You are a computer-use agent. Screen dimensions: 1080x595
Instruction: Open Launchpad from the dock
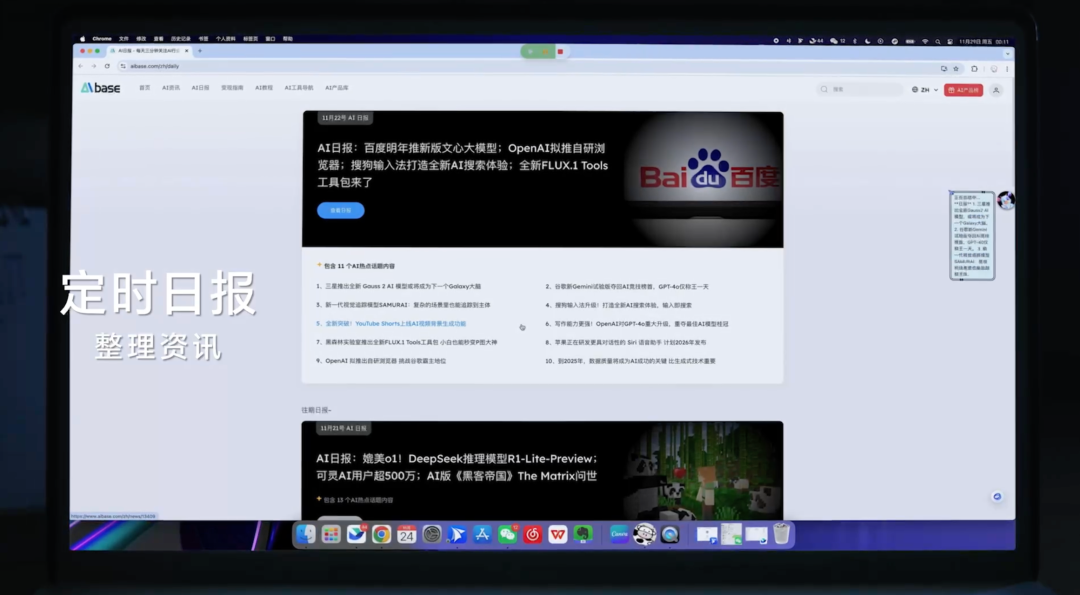coord(331,534)
